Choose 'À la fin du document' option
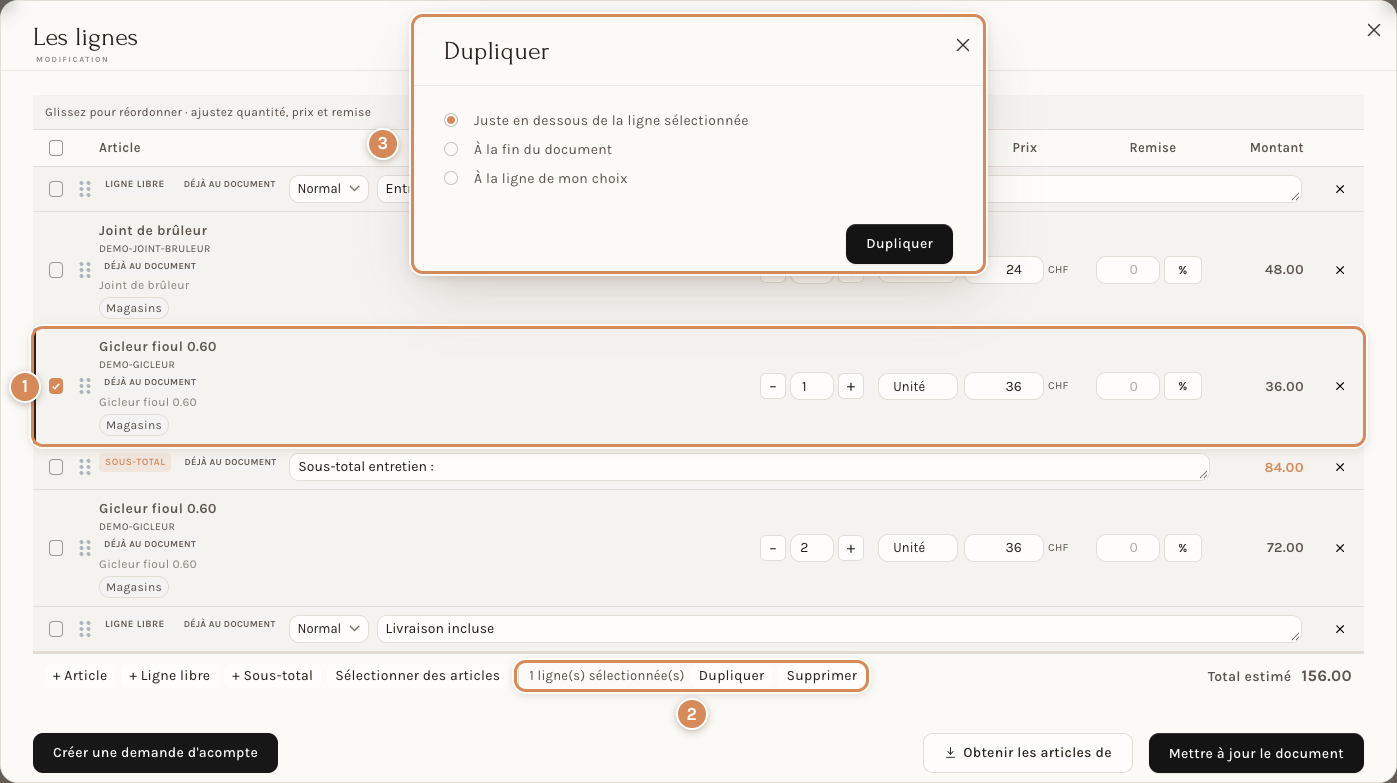 pos(452,149)
